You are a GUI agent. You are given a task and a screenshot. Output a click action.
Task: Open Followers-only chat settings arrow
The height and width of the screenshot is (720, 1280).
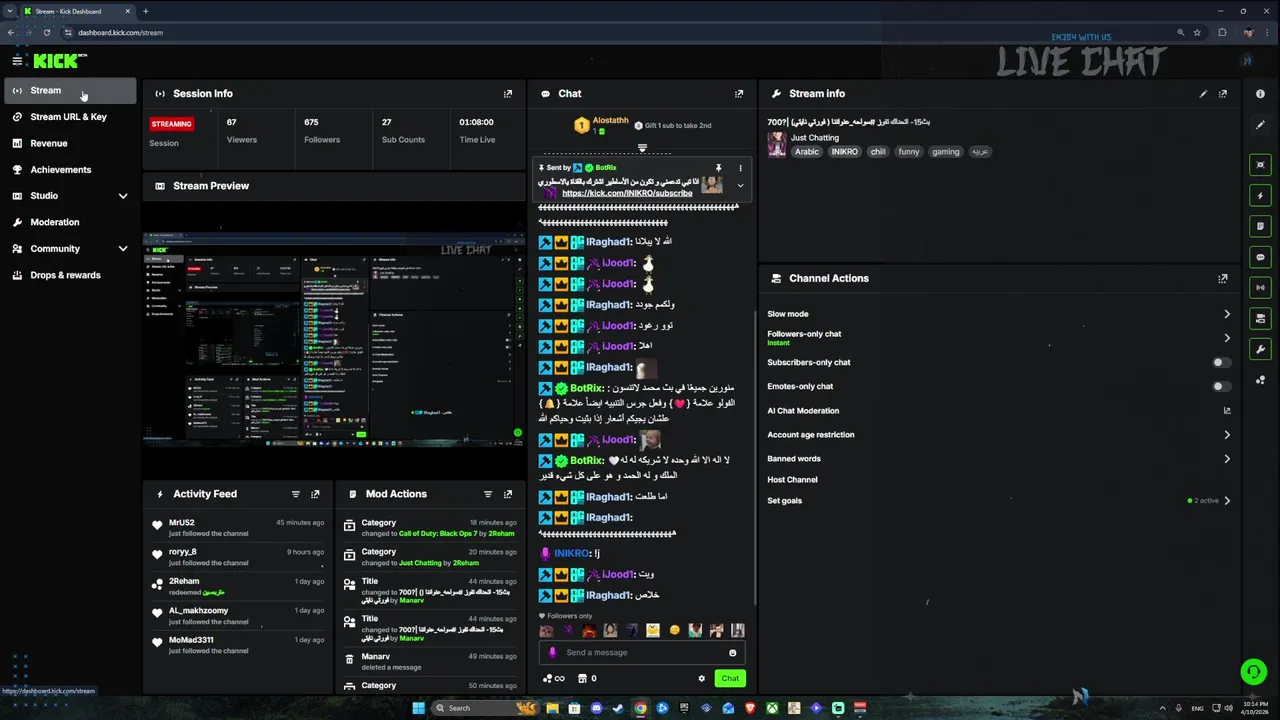click(x=1227, y=338)
